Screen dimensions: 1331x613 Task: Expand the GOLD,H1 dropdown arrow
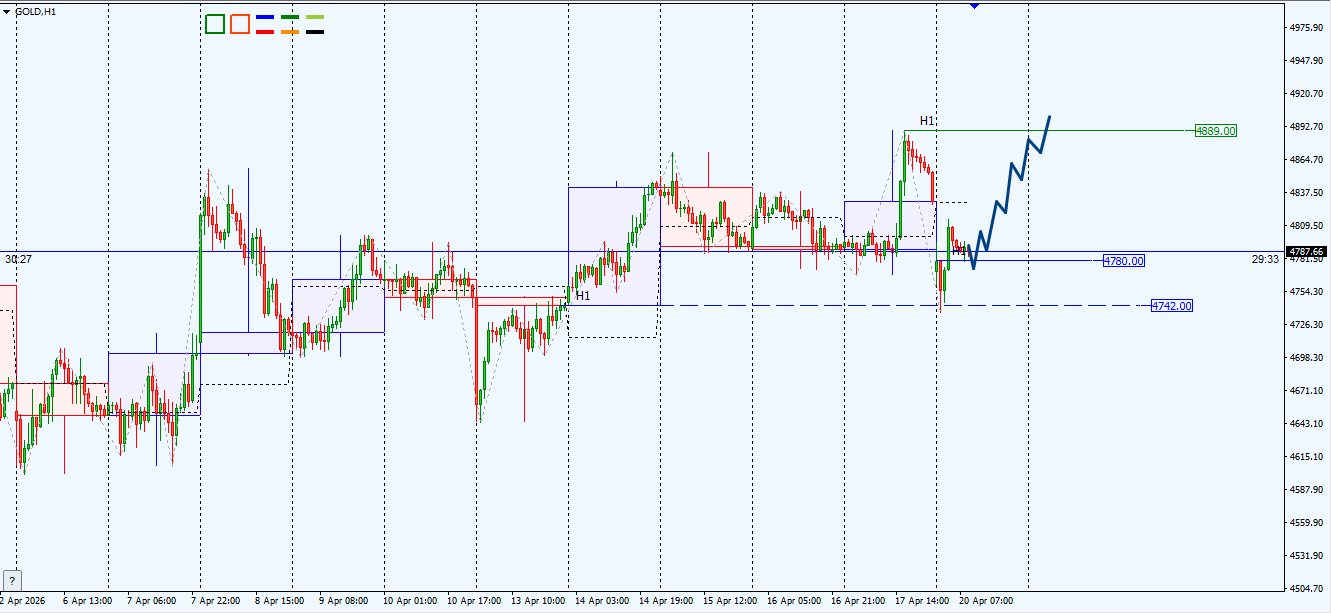click(x=6, y=11)
